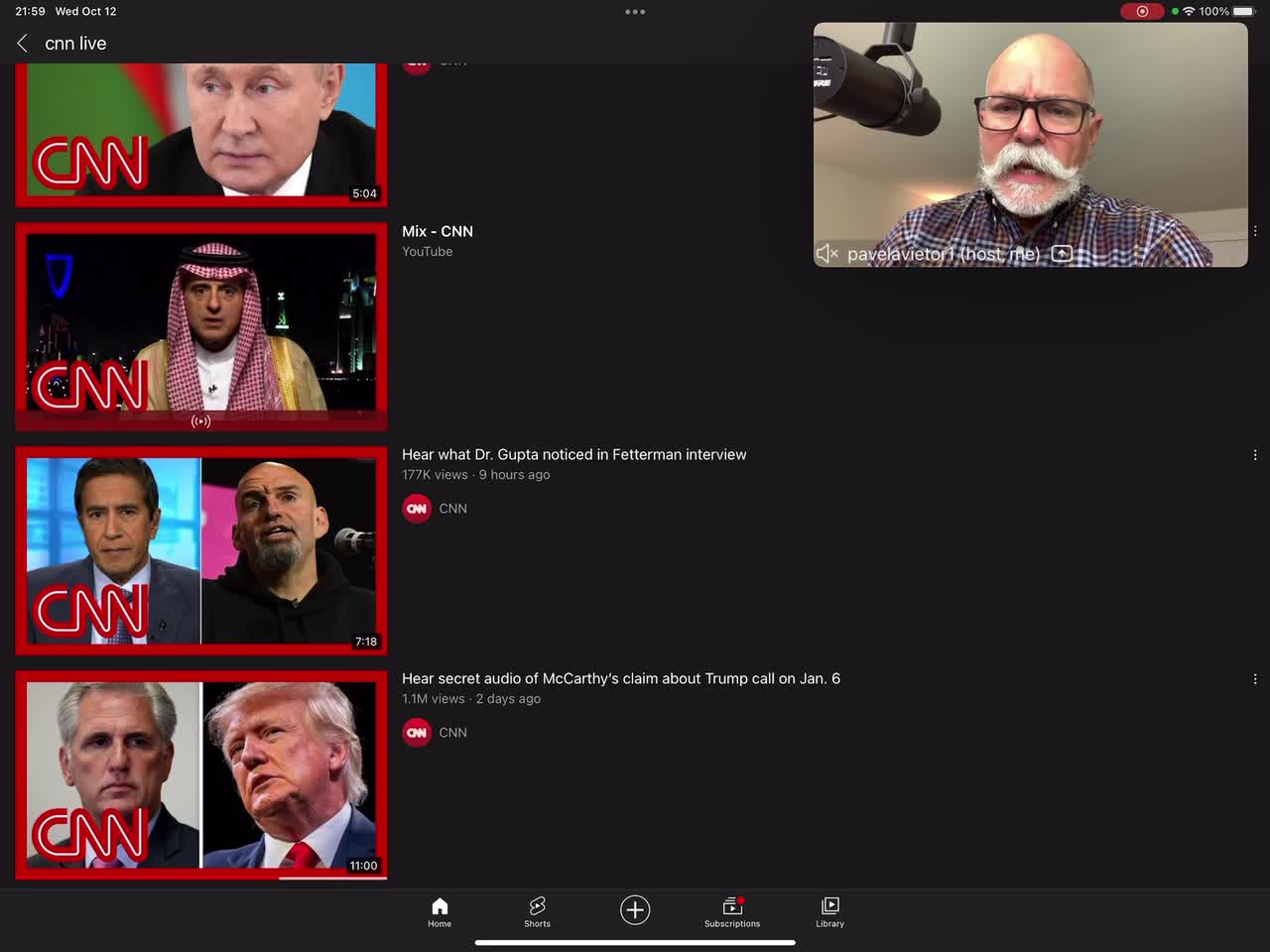Open the Subscriptions tab
Image resolution: width=1270 pixels, height=952 pixels.
pyautogui.click(x=732, y=912)
